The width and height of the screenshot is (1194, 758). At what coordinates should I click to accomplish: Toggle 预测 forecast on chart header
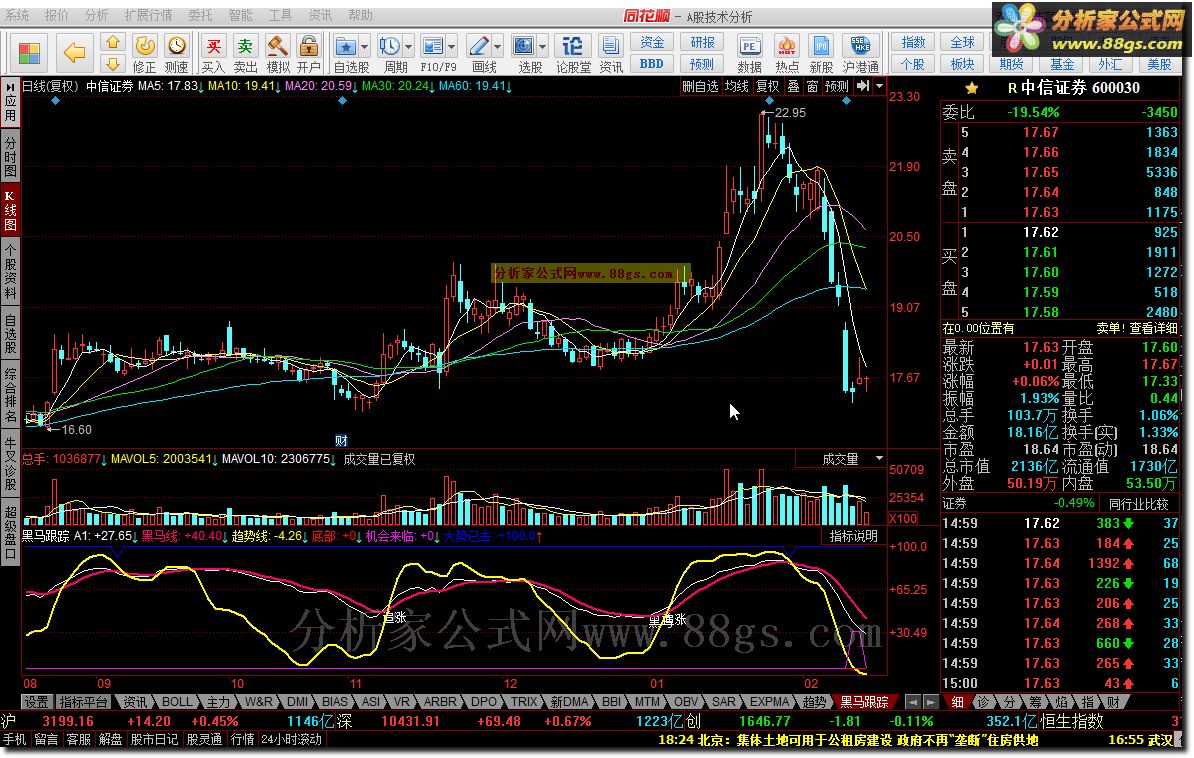click(x=837, y=86)
